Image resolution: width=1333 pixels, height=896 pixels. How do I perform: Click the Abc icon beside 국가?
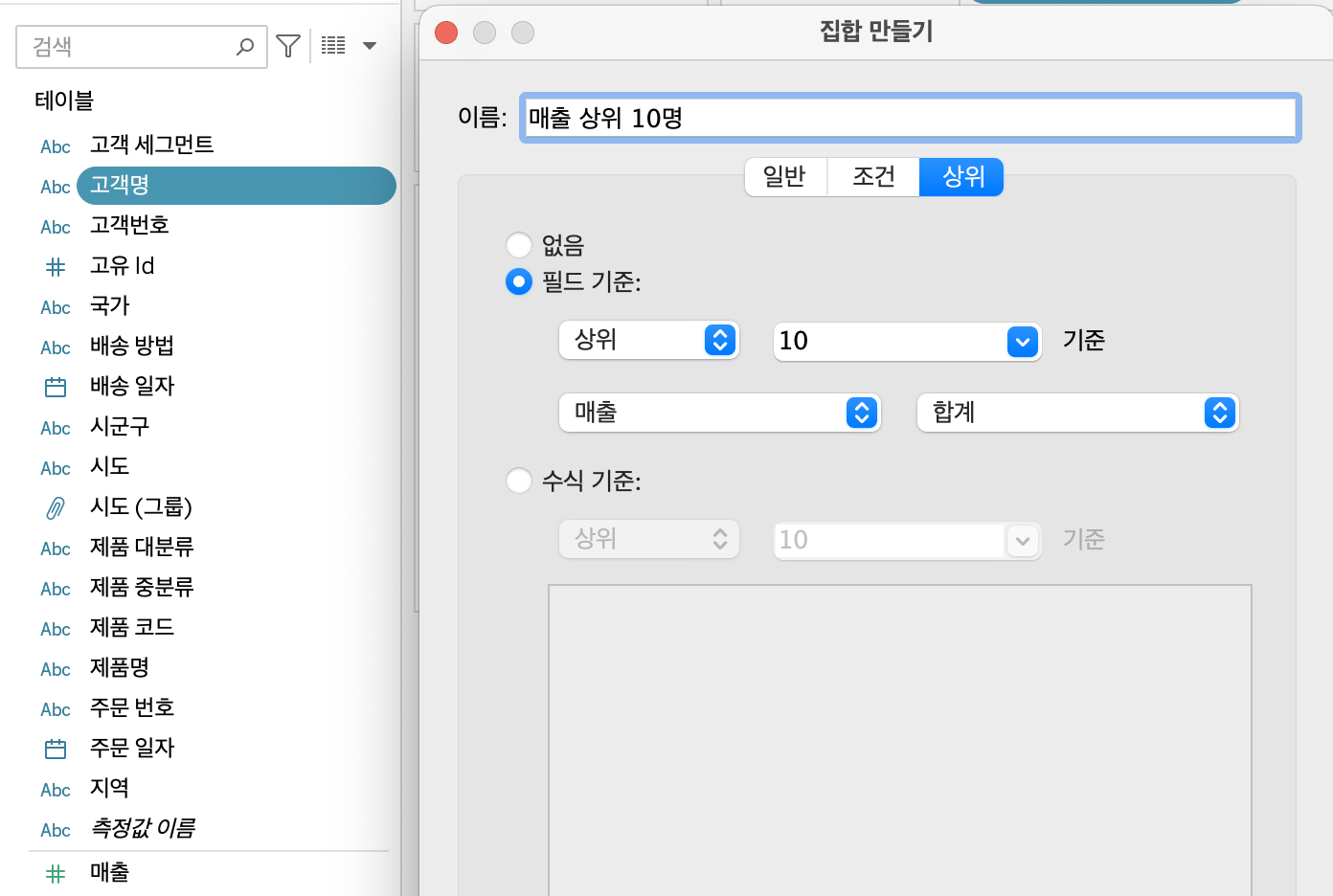click(56, 307)
